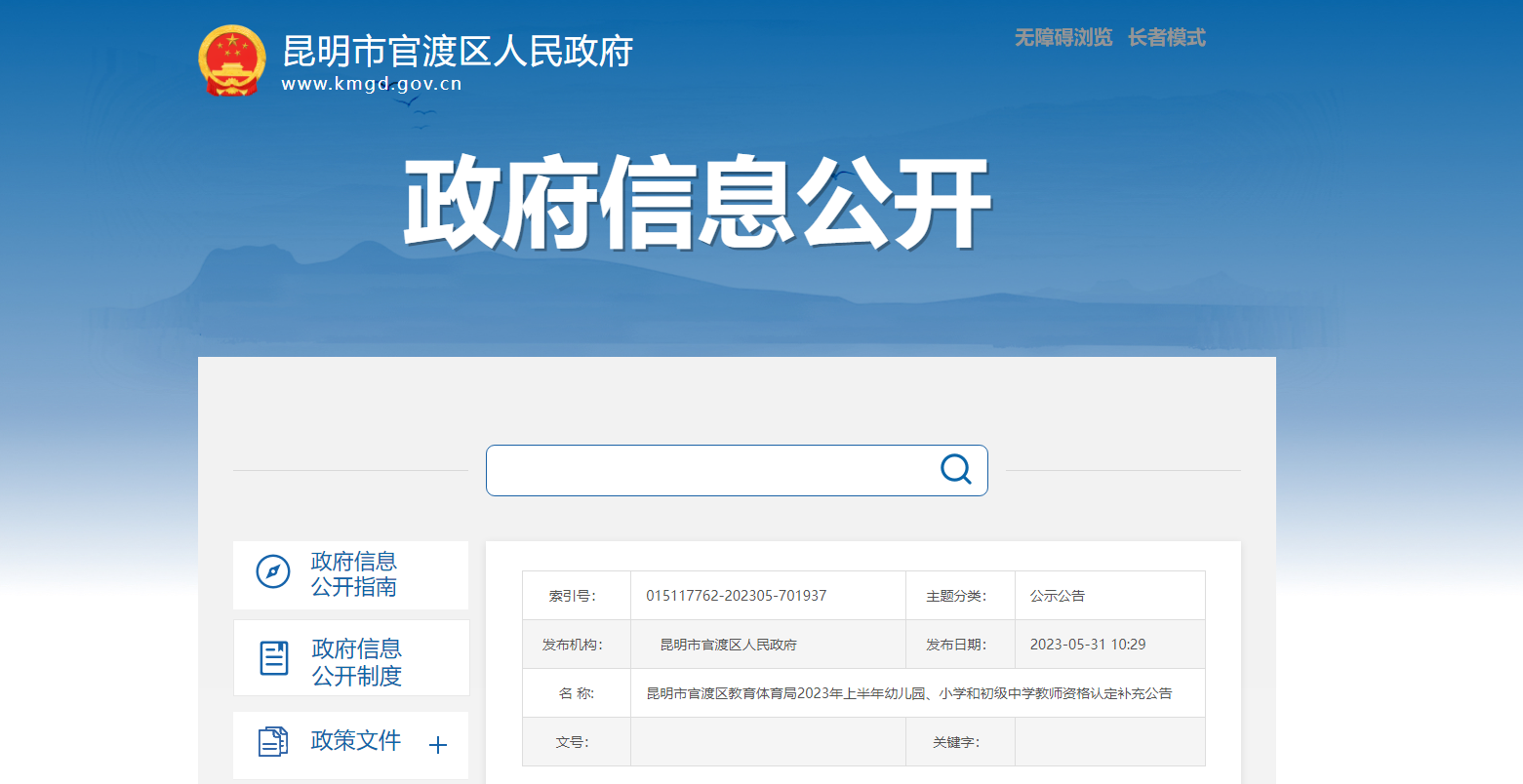
Task: Click the compass icon beside 政府信息公开指南
Action: (272, 572)
